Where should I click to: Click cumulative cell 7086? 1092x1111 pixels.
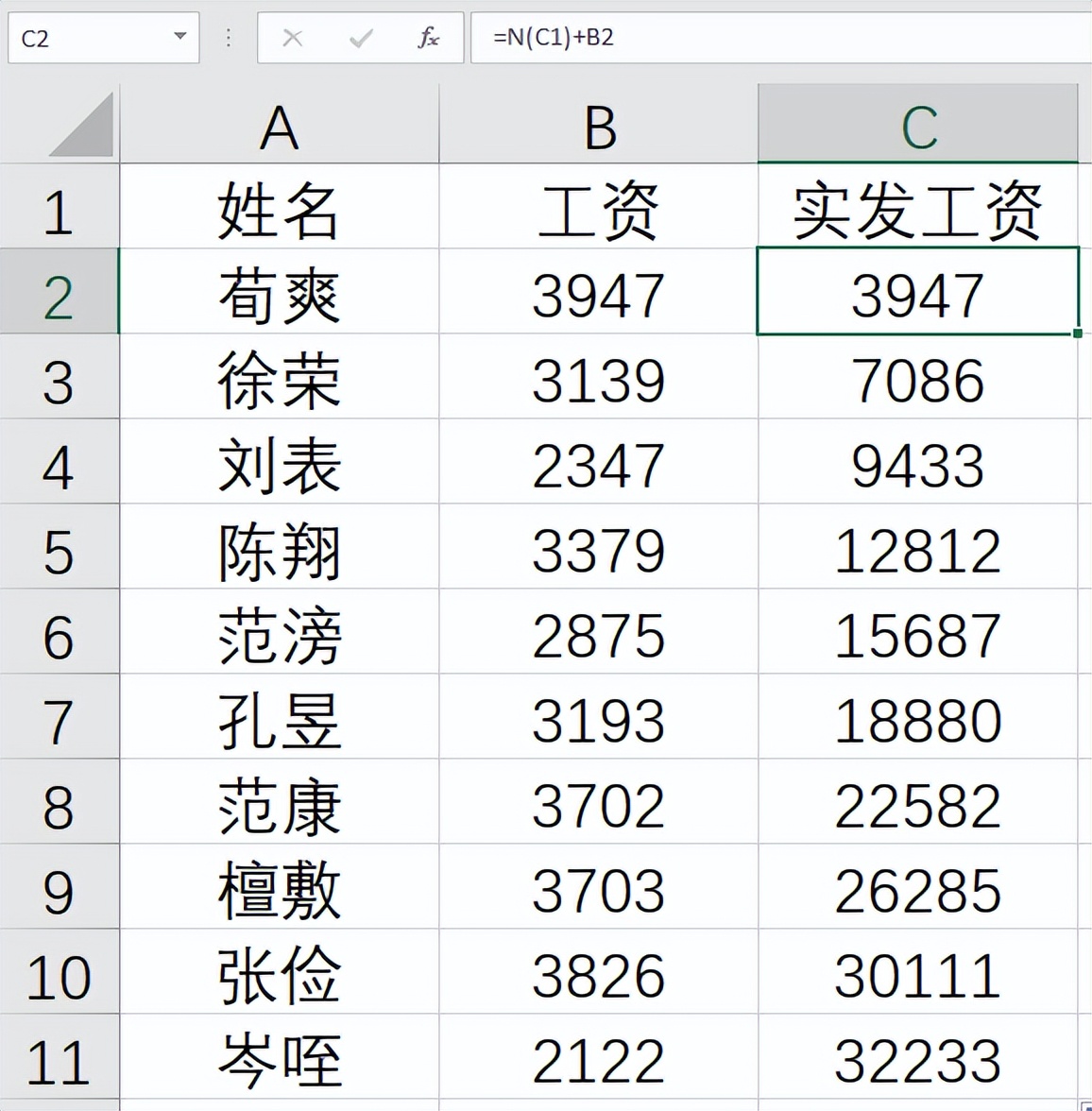pos(918,376)
